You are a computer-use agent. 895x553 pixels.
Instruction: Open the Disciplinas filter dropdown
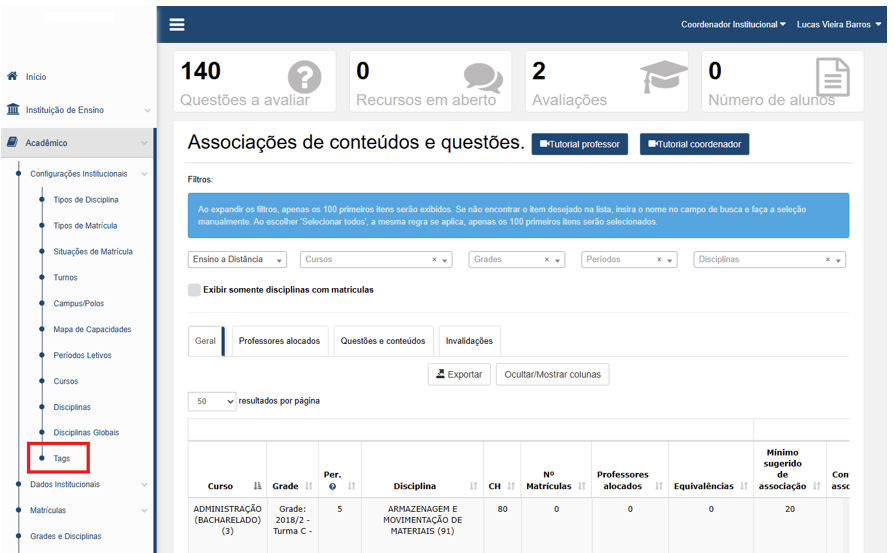tap(769, 260)
